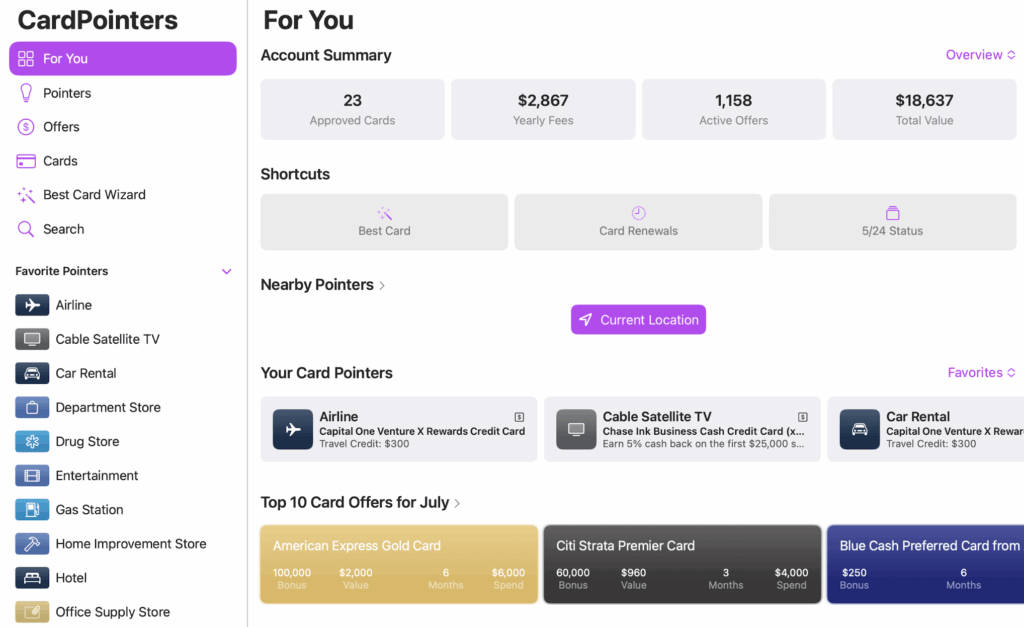1024x627 pixels.
Task: Select the Search sidebar item
Action: pos(63,229)
